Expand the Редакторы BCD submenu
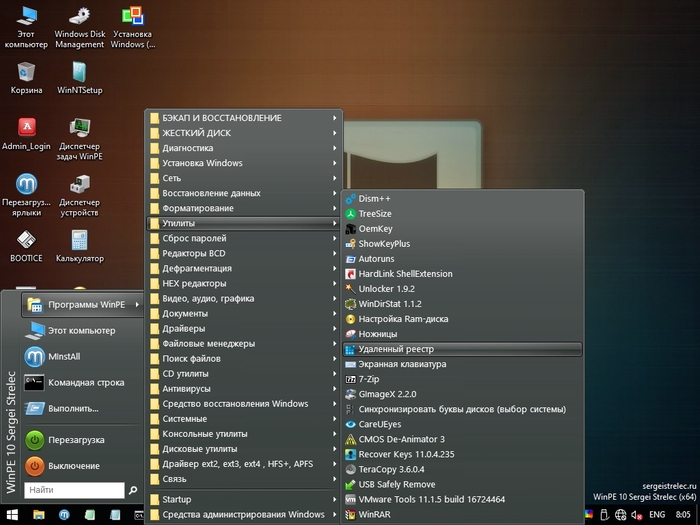The image size is (700, 525). tap(244, 254)
